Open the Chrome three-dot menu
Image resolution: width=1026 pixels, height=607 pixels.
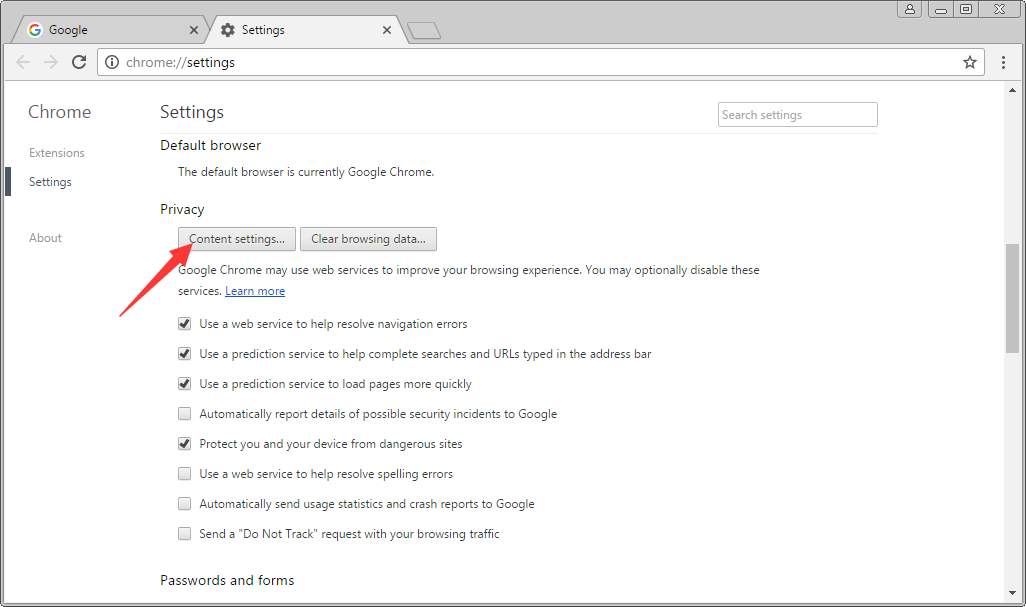point(1003,62)
